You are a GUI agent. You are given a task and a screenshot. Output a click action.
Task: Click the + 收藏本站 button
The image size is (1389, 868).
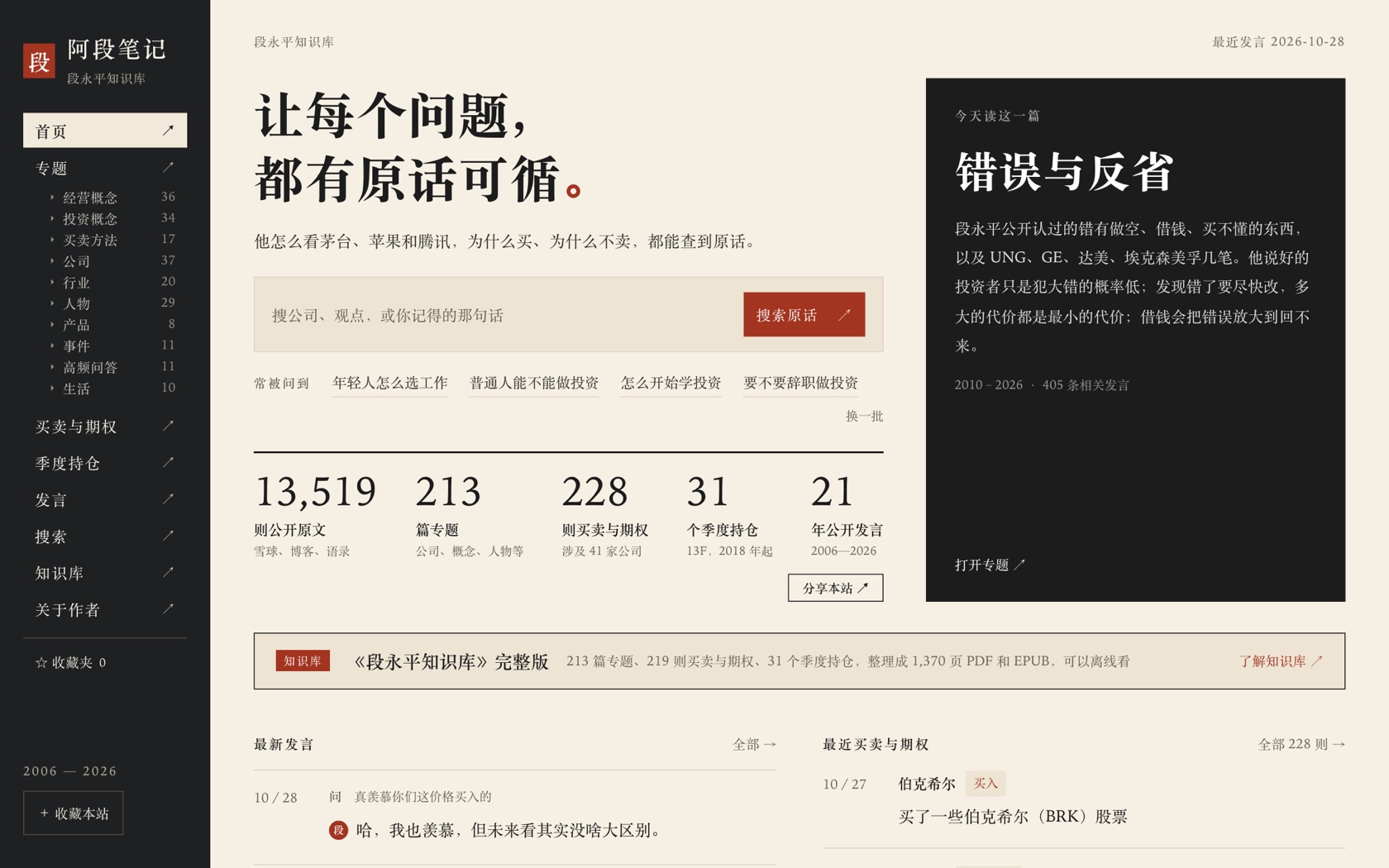[x=74, y=813]
